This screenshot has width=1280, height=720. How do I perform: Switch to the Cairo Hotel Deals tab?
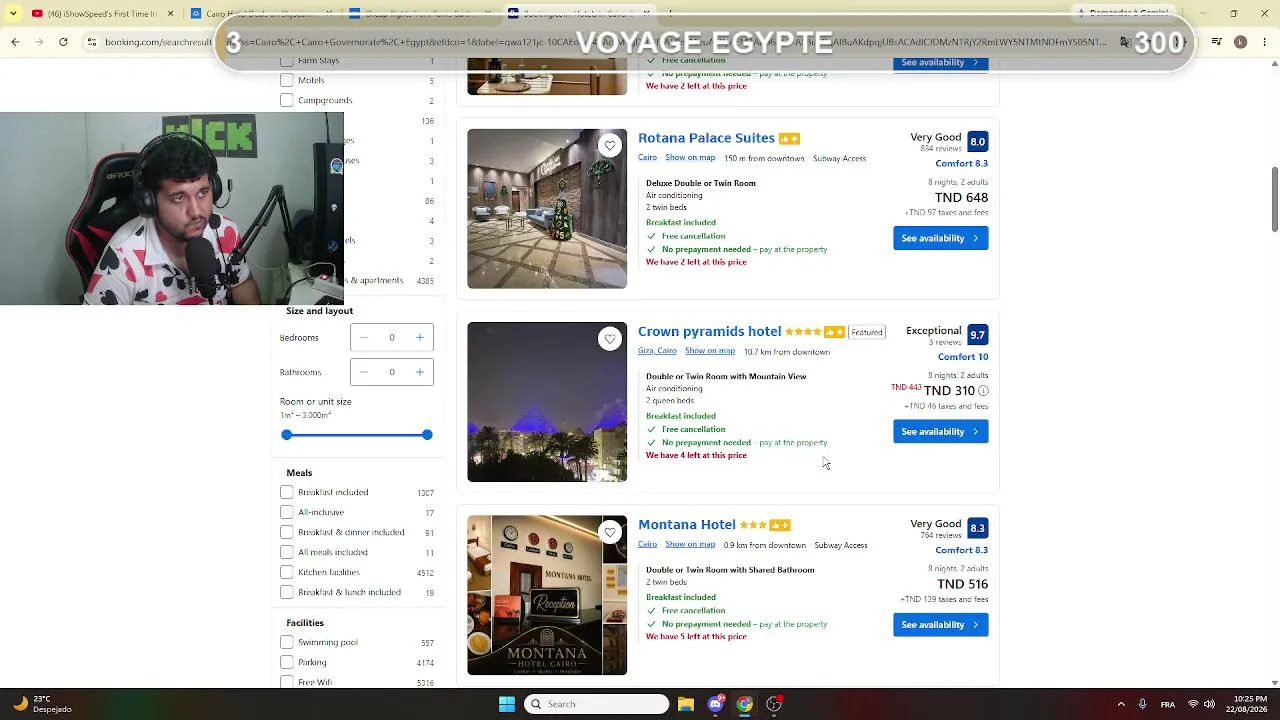click(262, 14)
